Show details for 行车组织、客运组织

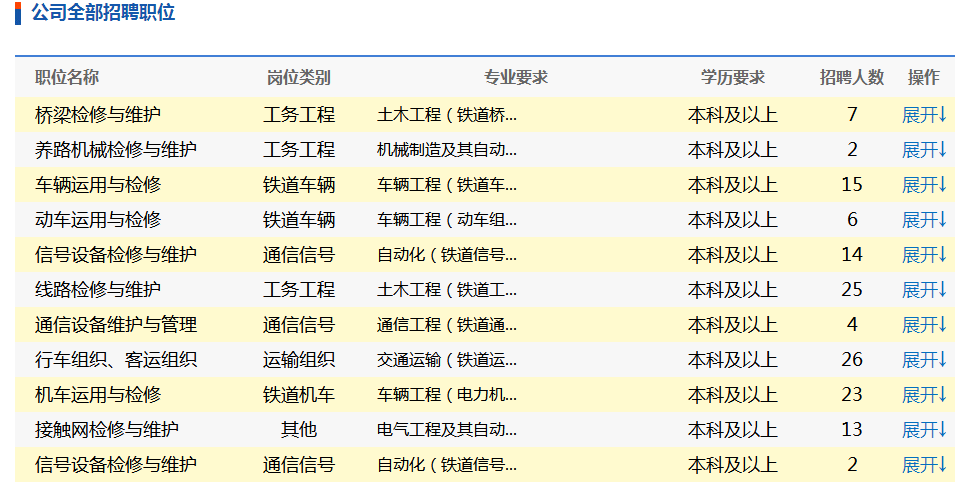(923, 360)
